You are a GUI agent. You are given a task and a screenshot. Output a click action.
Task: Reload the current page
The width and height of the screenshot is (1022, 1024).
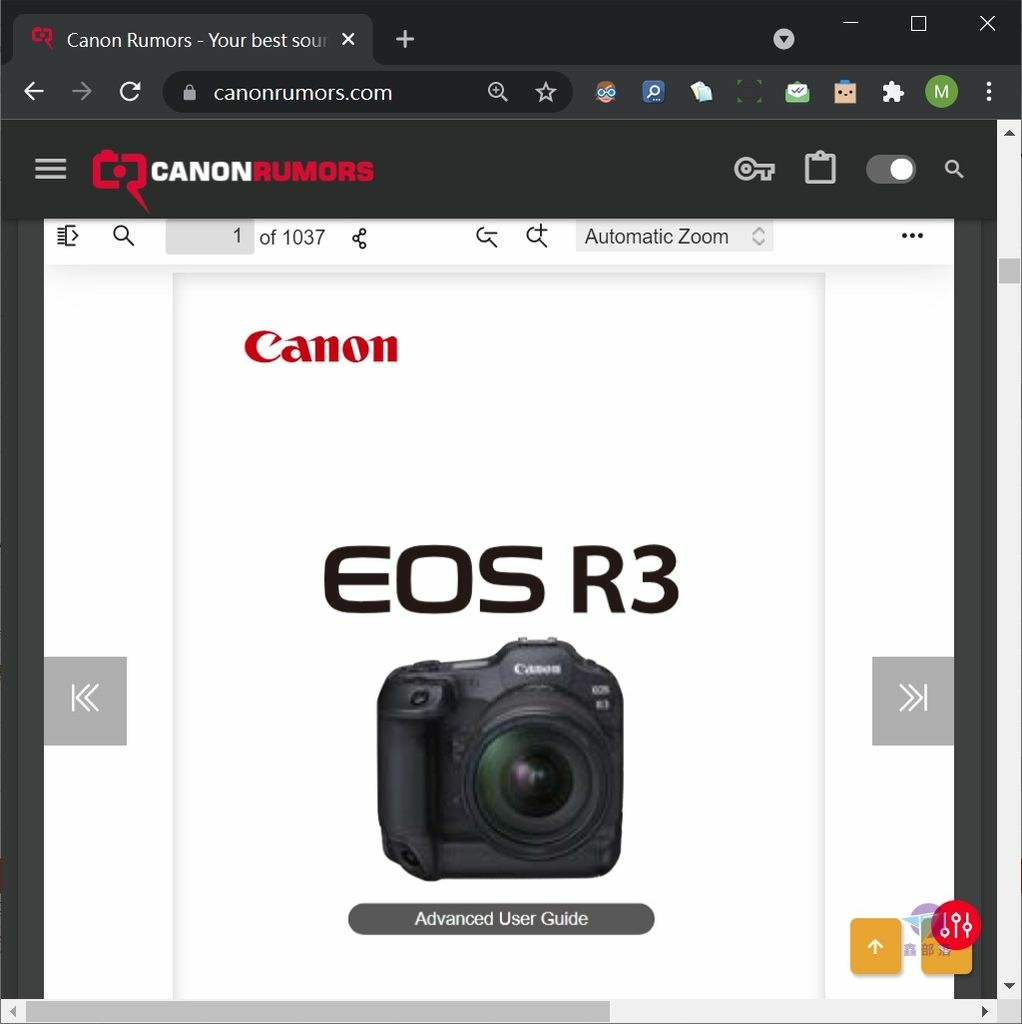point(130,91)
